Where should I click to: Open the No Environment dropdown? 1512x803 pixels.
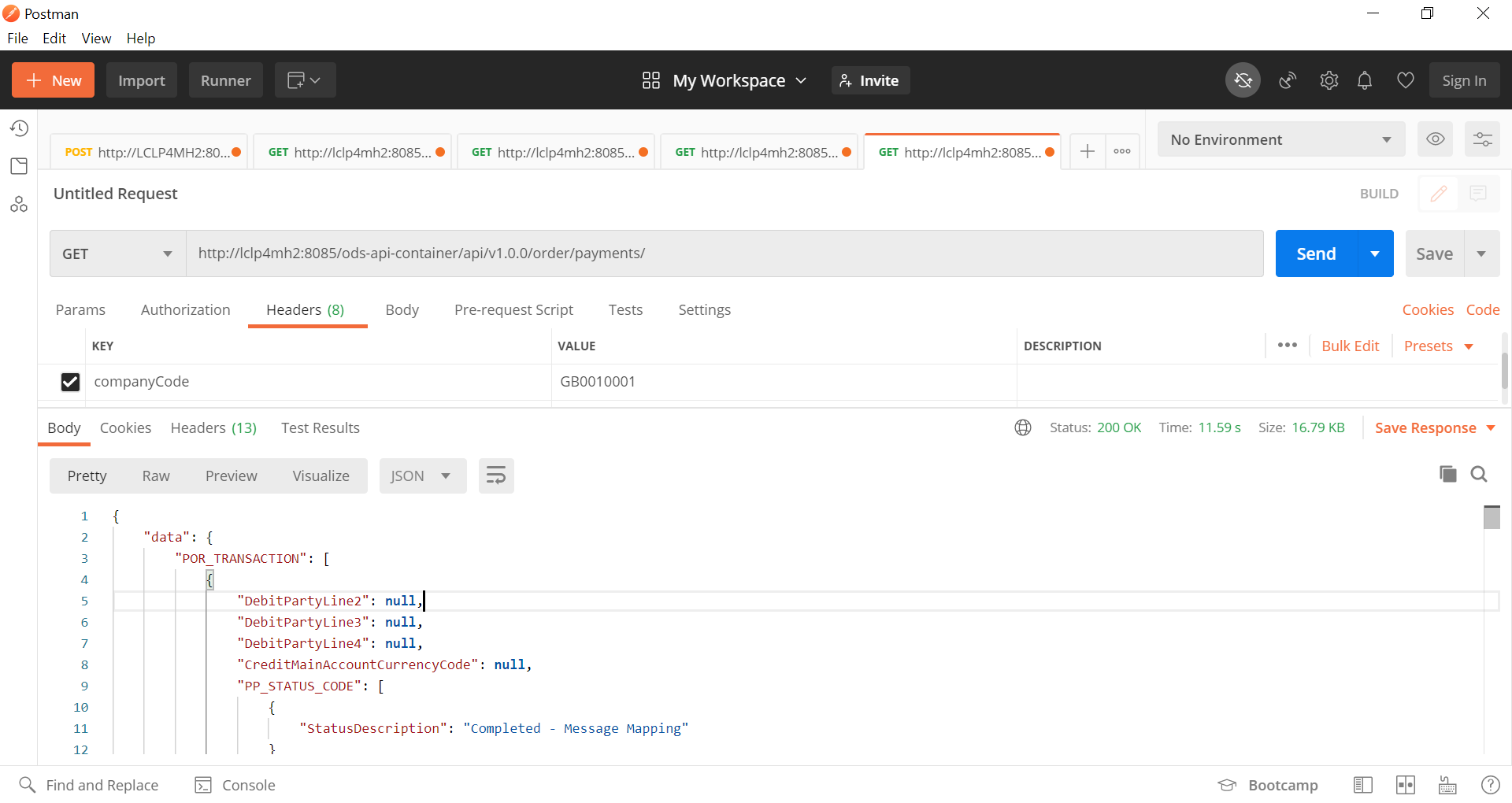(x=1280, y=139)
